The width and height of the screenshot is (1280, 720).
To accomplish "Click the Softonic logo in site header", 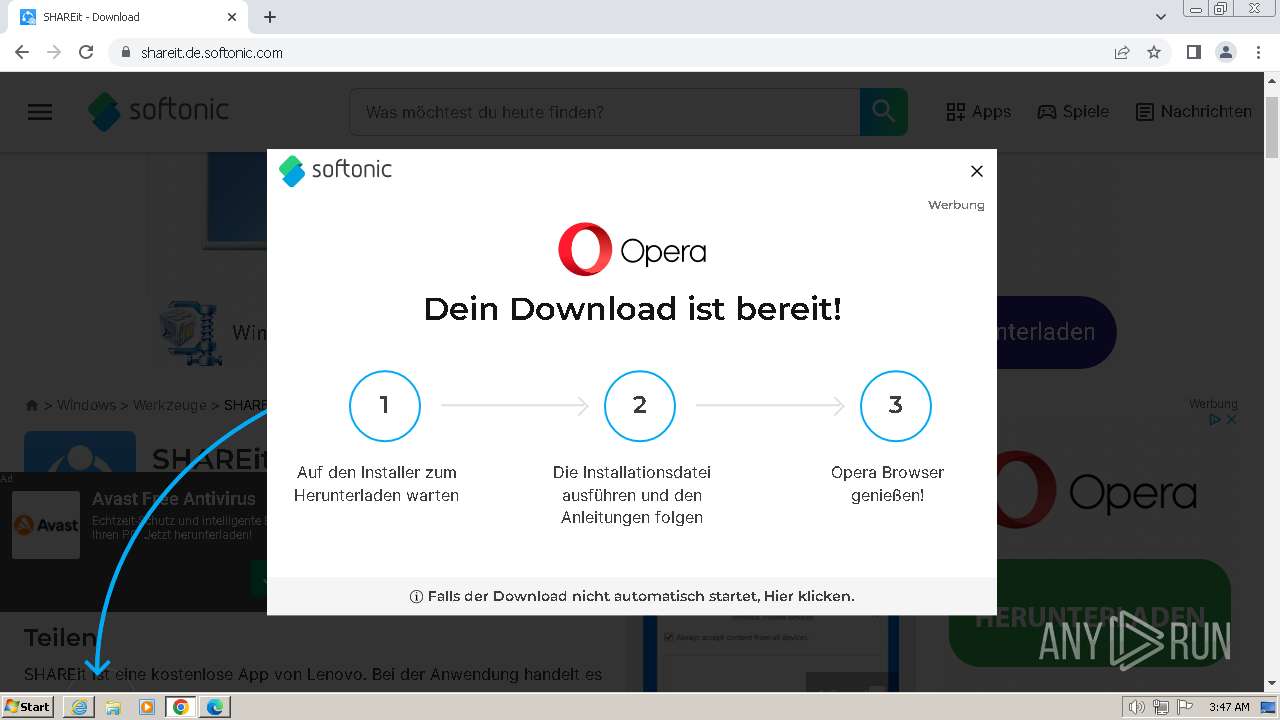I will tap(158, 111).
